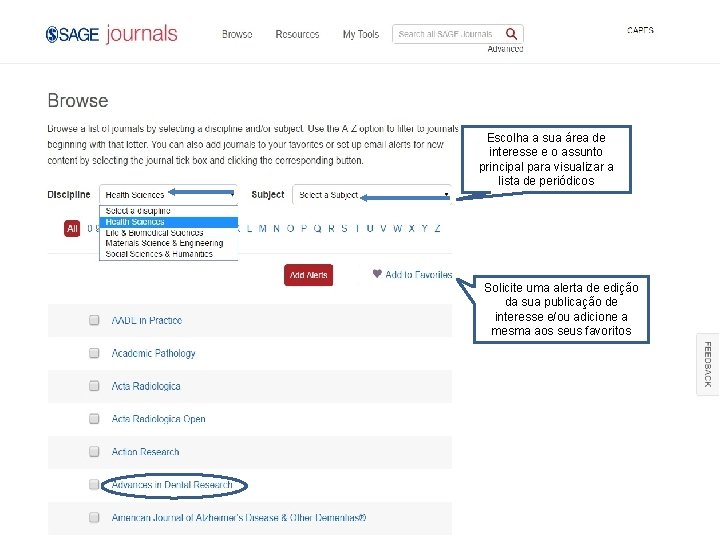Click the search magnifier icon
The height and width of the screenshot is (540, 720).
[x=511, y=34]
